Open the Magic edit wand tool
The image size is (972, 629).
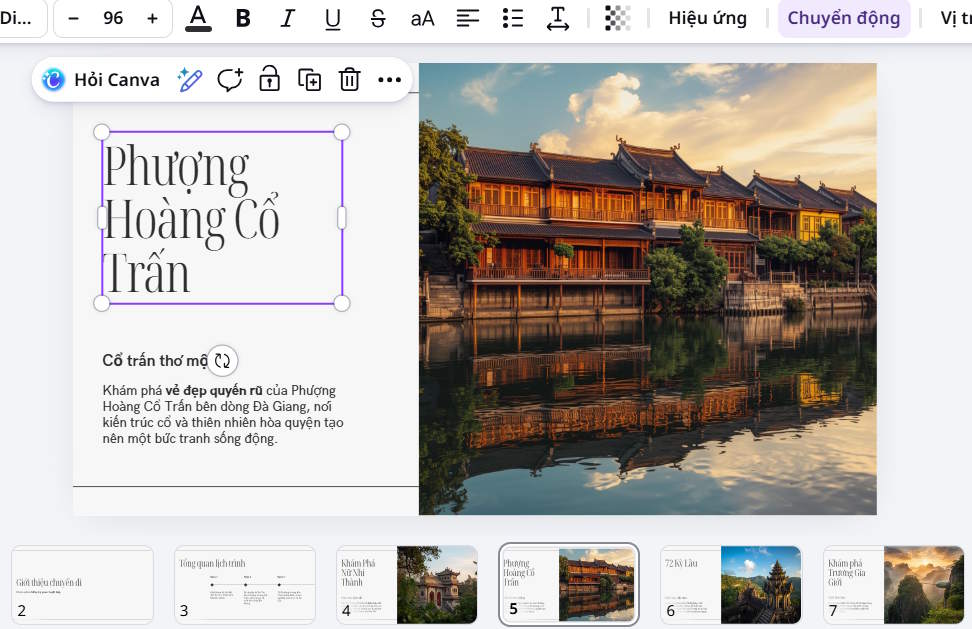[190, 78]
